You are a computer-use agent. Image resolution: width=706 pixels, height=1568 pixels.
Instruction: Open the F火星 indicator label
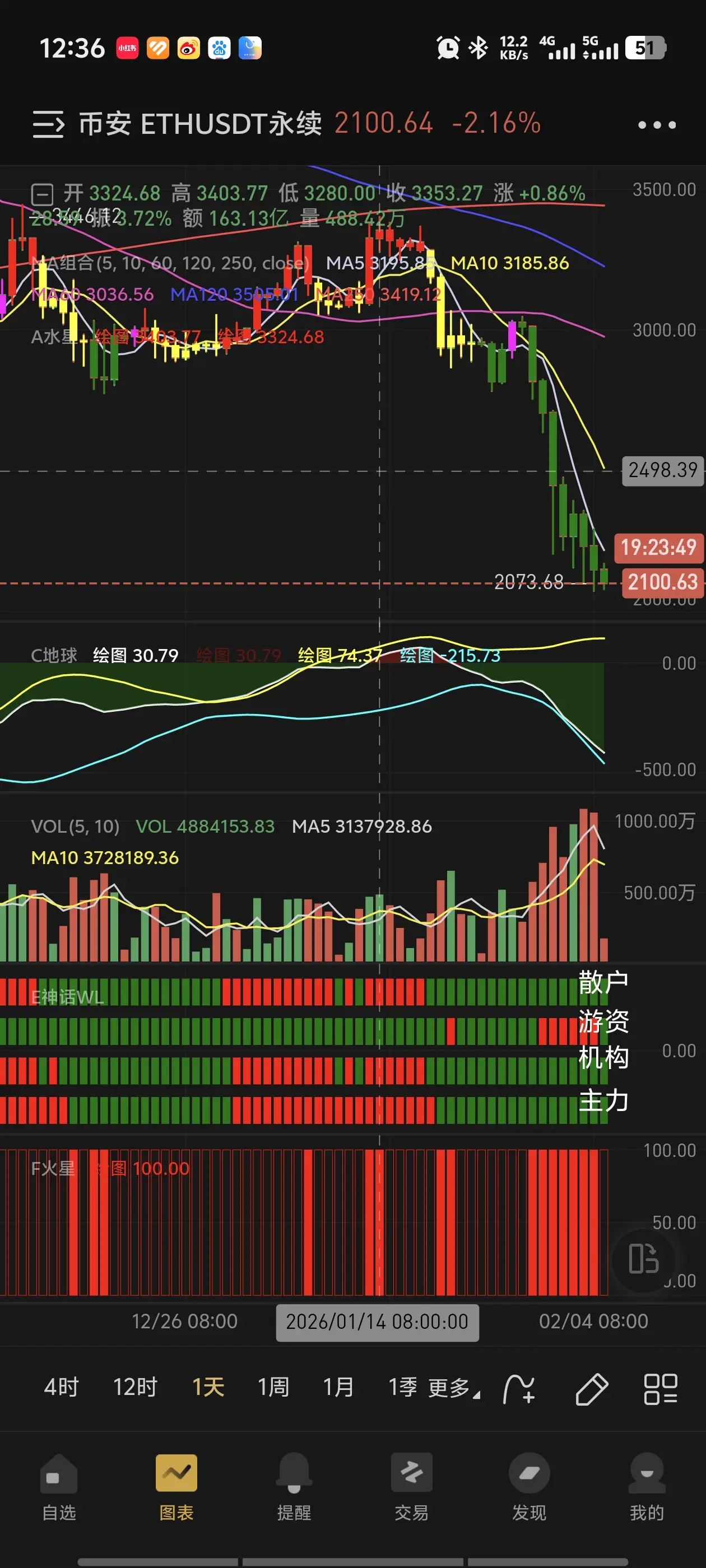pyautogui.click(x=53, y=1169)
